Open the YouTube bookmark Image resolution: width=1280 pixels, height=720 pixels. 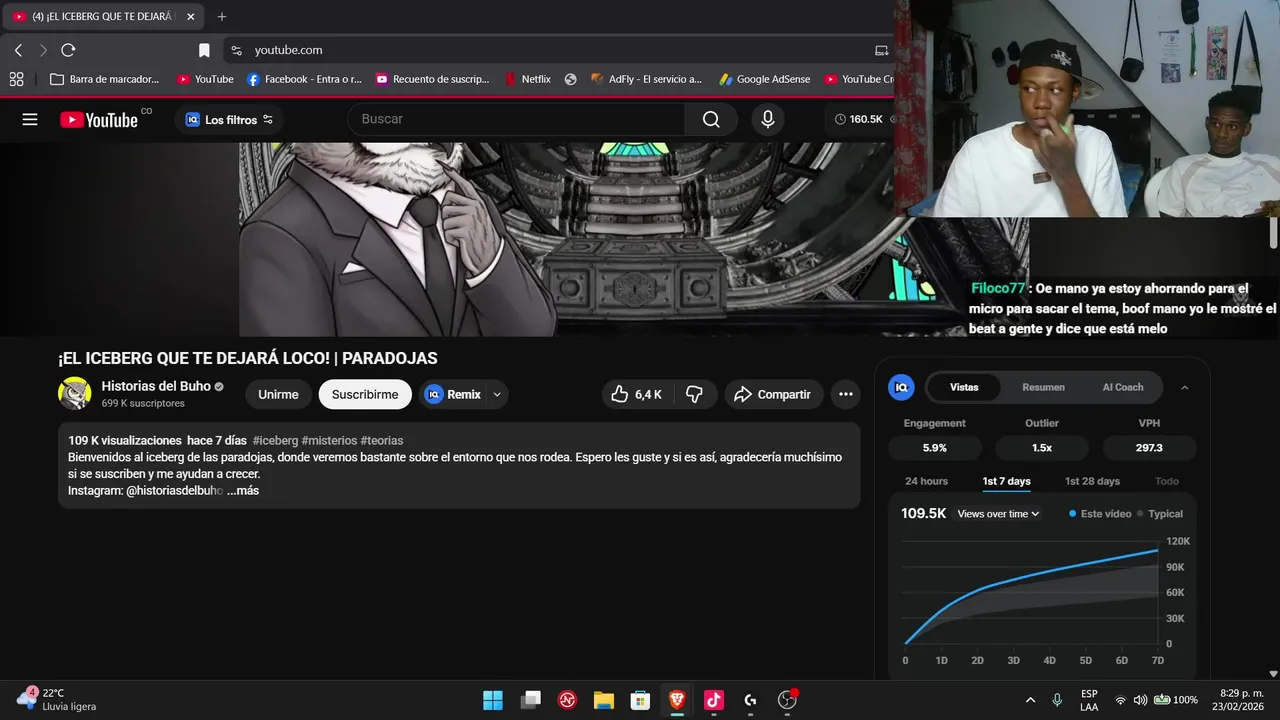tap(205, 79)
